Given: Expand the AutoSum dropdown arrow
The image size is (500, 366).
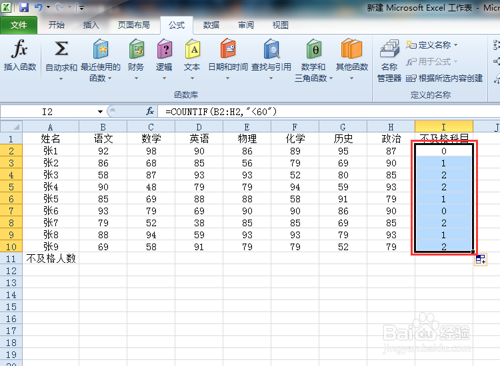Looking at the screenshot, I should tap(61, 79).
